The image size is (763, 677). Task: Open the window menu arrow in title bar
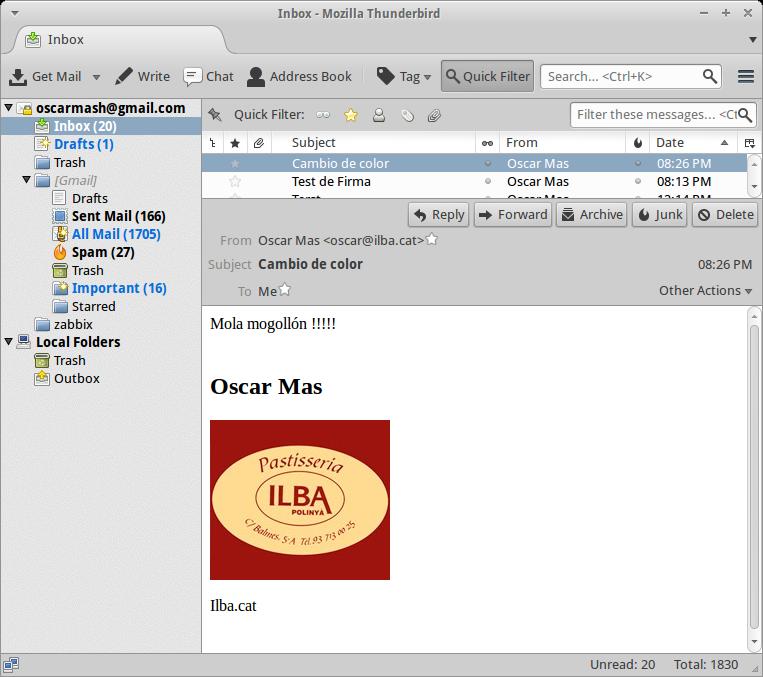[15, 13]
